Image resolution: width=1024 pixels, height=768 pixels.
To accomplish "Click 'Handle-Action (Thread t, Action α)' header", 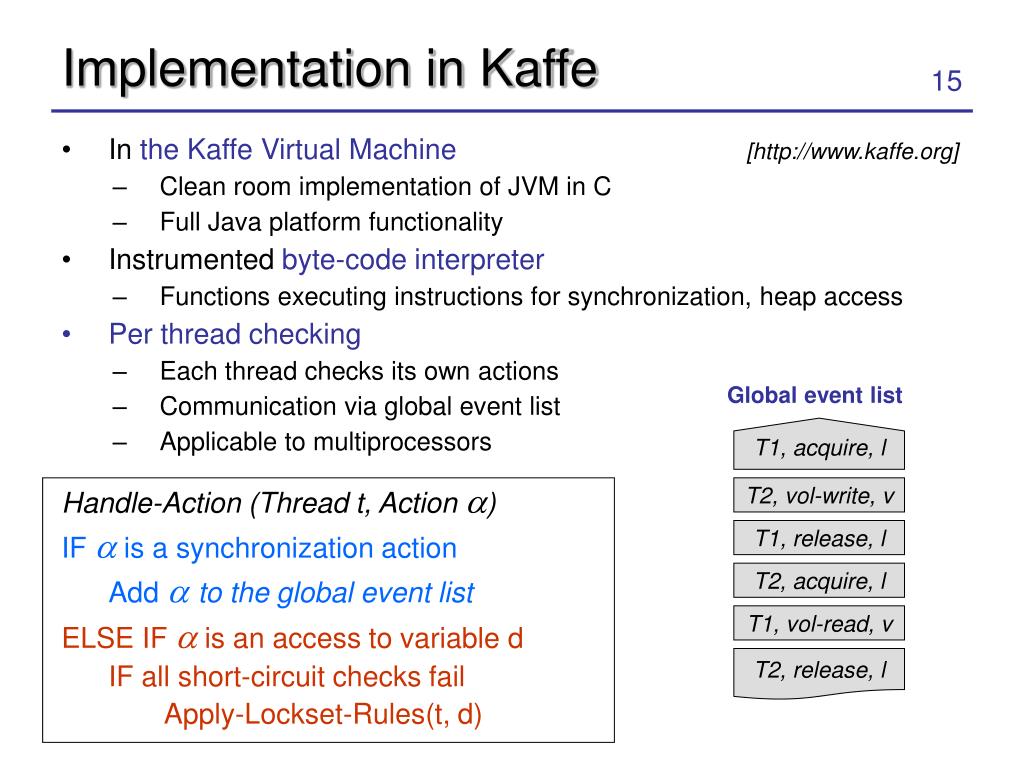I will tap(280, 504).
